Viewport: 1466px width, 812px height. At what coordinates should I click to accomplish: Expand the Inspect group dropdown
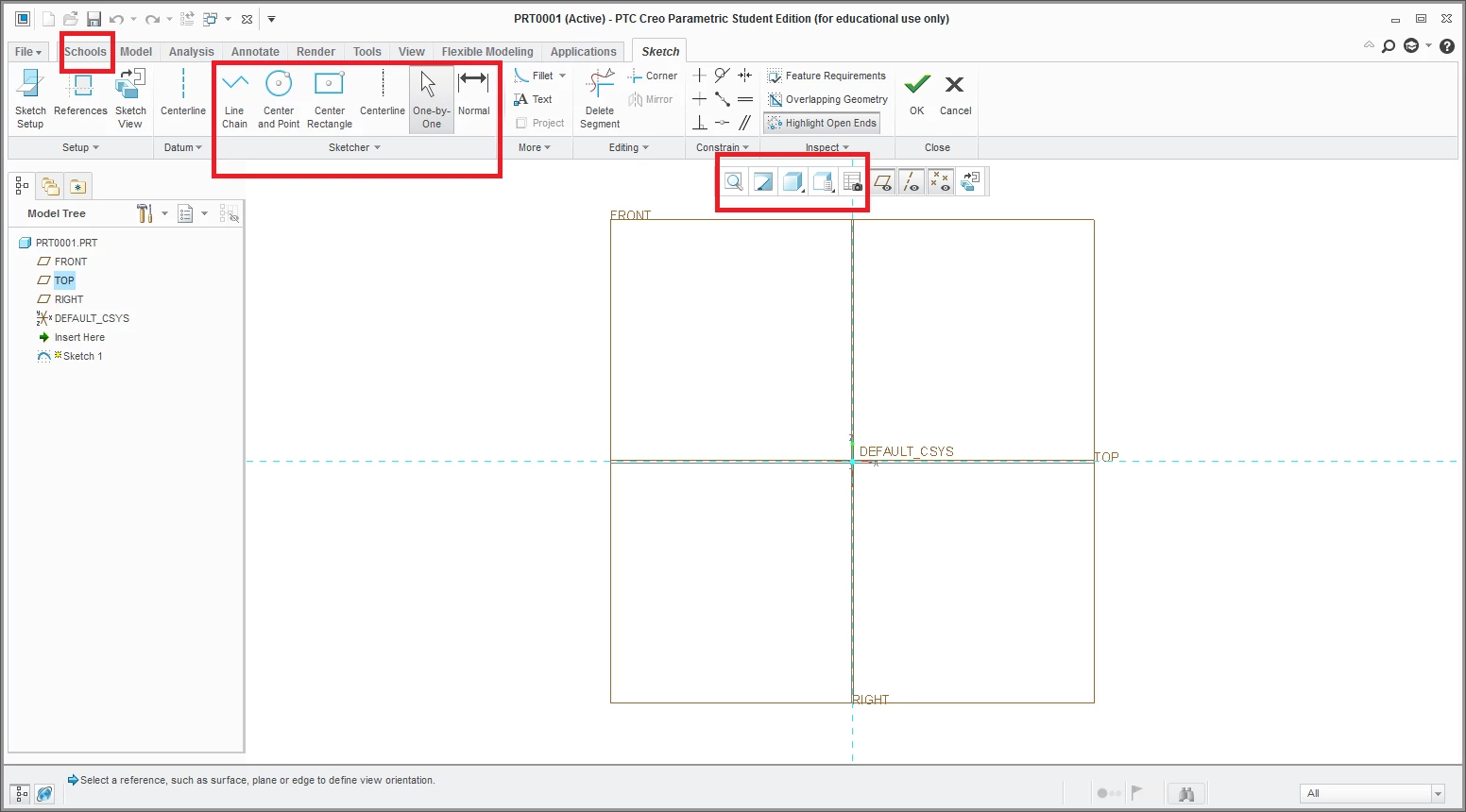click(827, 147)
